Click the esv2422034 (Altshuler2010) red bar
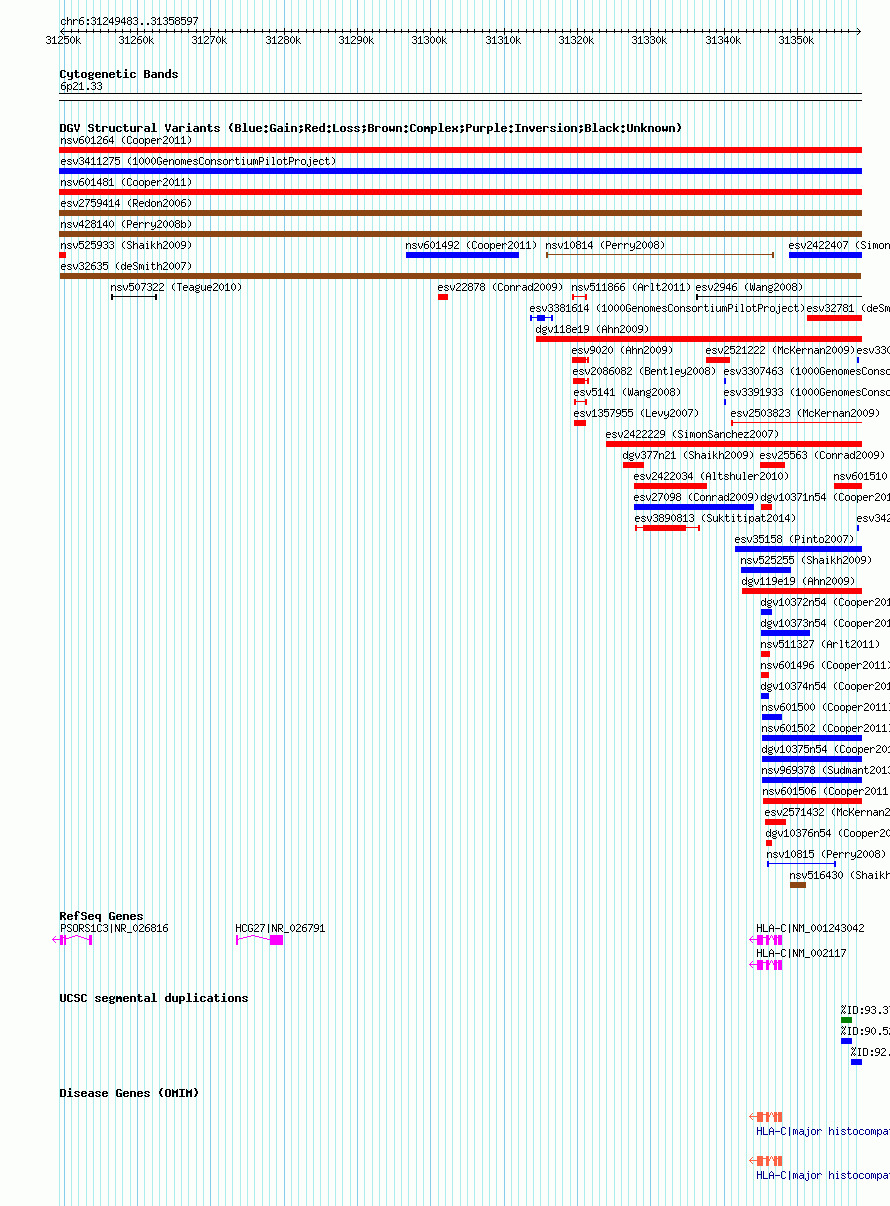This screenshot has width=890, height=1206. pyautogui.click(x=670, y=486)
